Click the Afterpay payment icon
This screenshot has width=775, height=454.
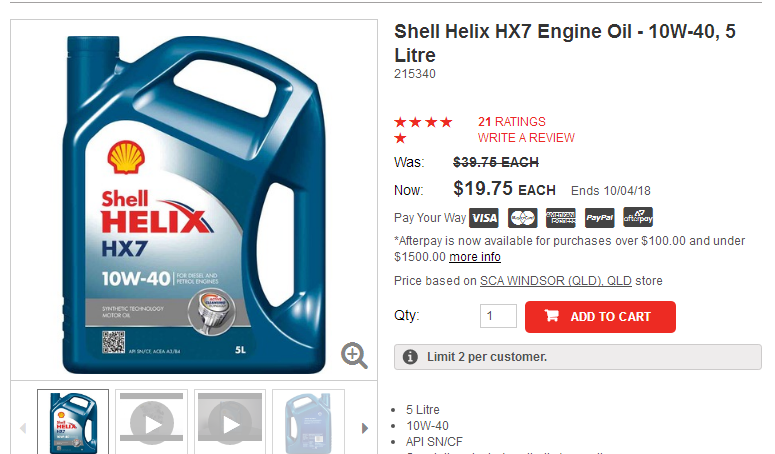click(x=638, y=217)
